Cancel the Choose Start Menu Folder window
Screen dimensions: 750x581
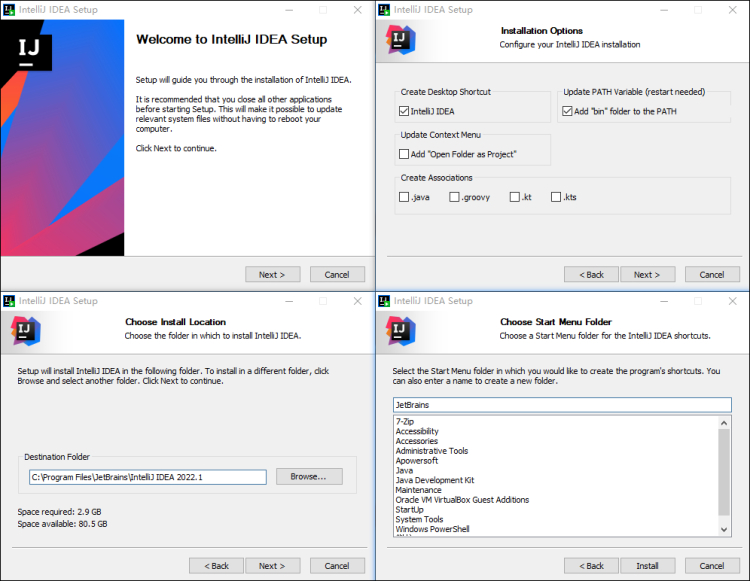click(712, 566)
